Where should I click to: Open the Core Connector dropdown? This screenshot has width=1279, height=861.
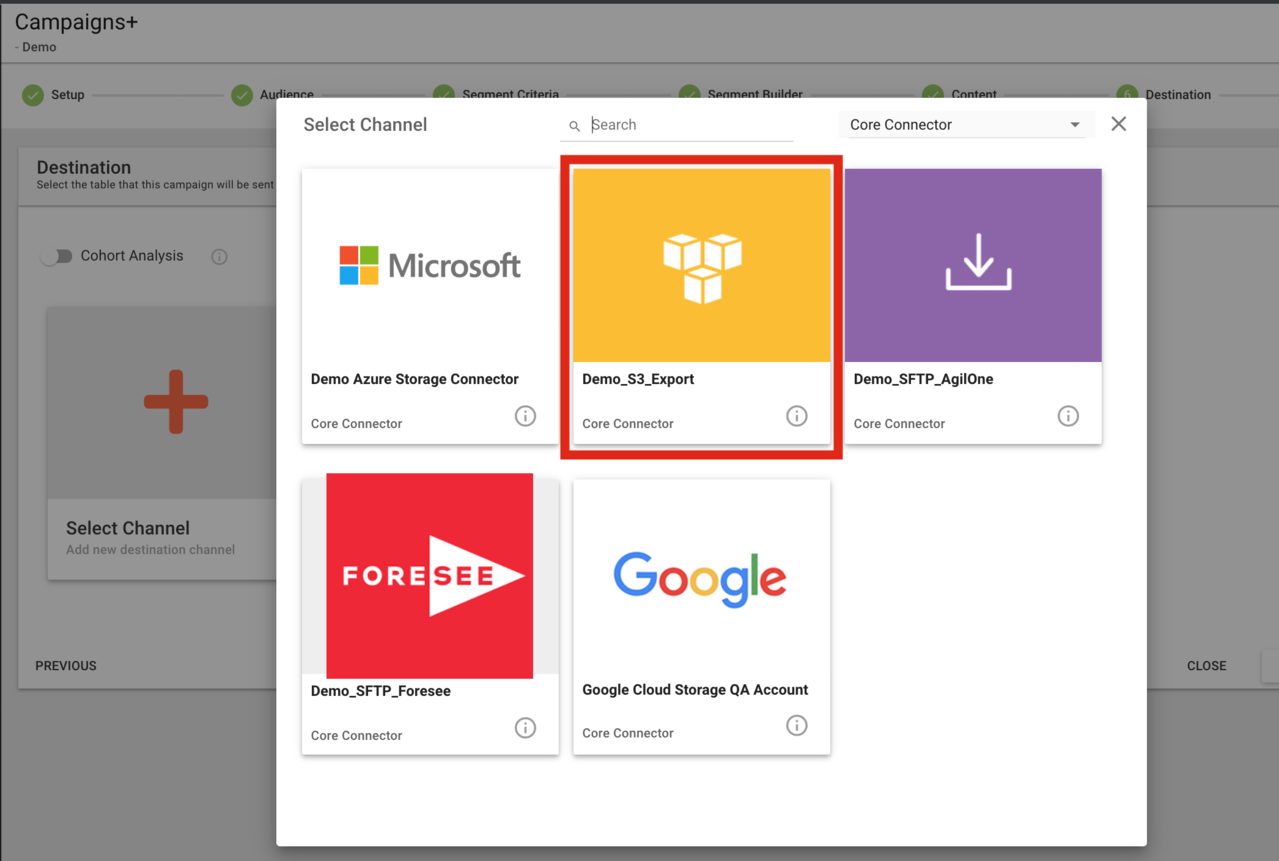coord(964,125)
